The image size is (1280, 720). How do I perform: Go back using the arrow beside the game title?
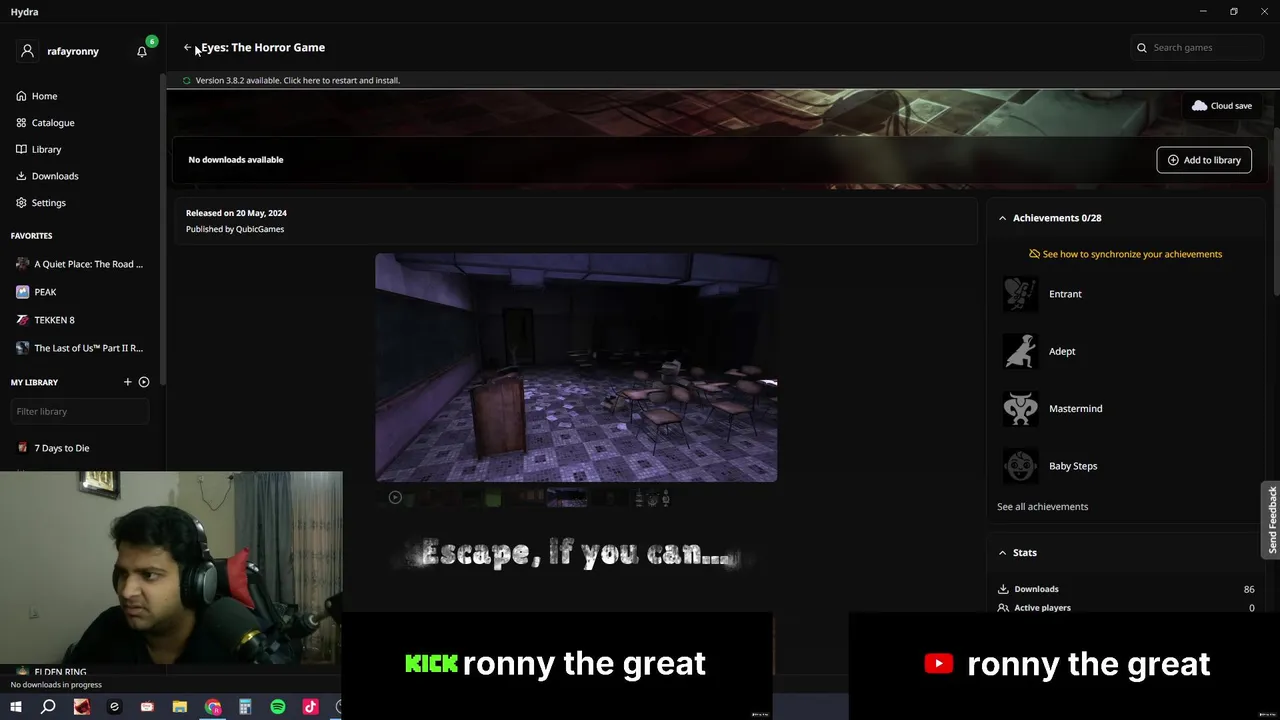coord(187,47)
